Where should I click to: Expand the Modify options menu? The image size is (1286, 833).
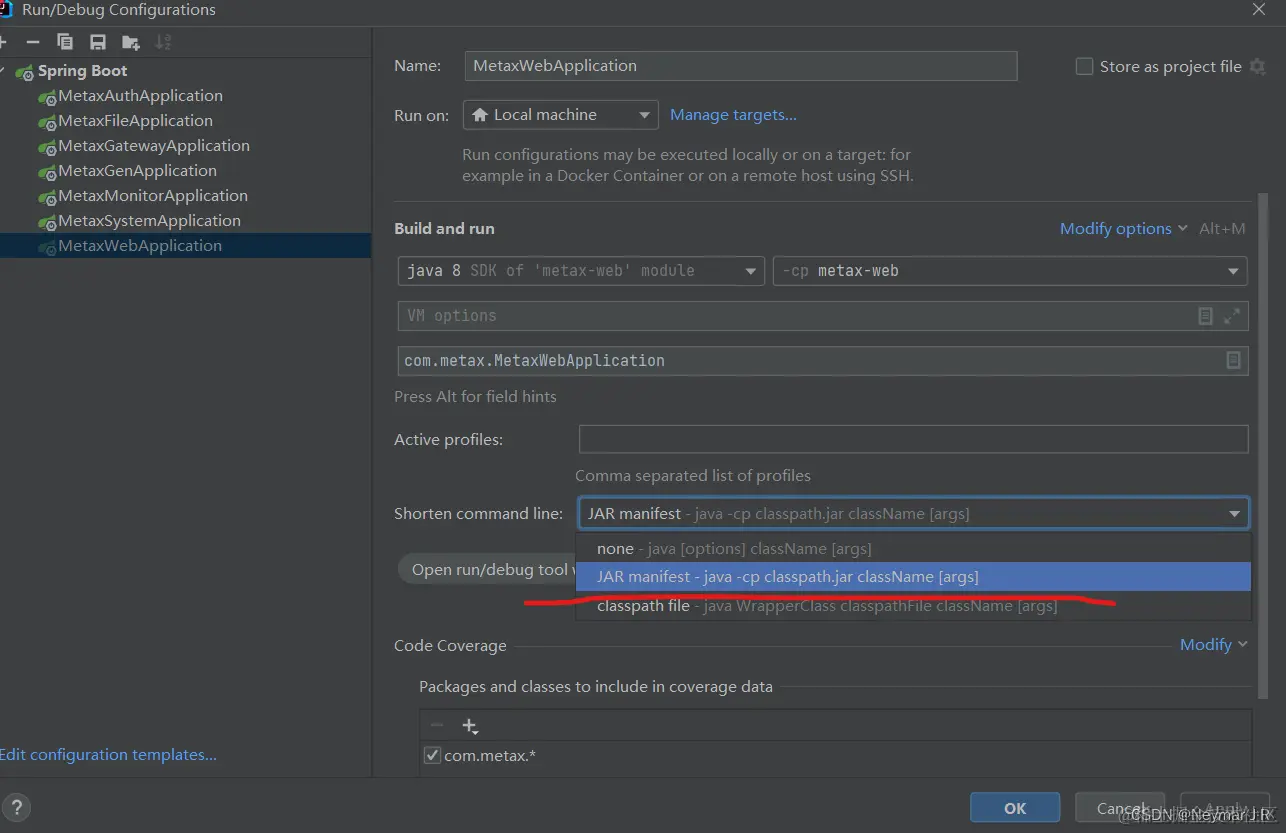1123,229
